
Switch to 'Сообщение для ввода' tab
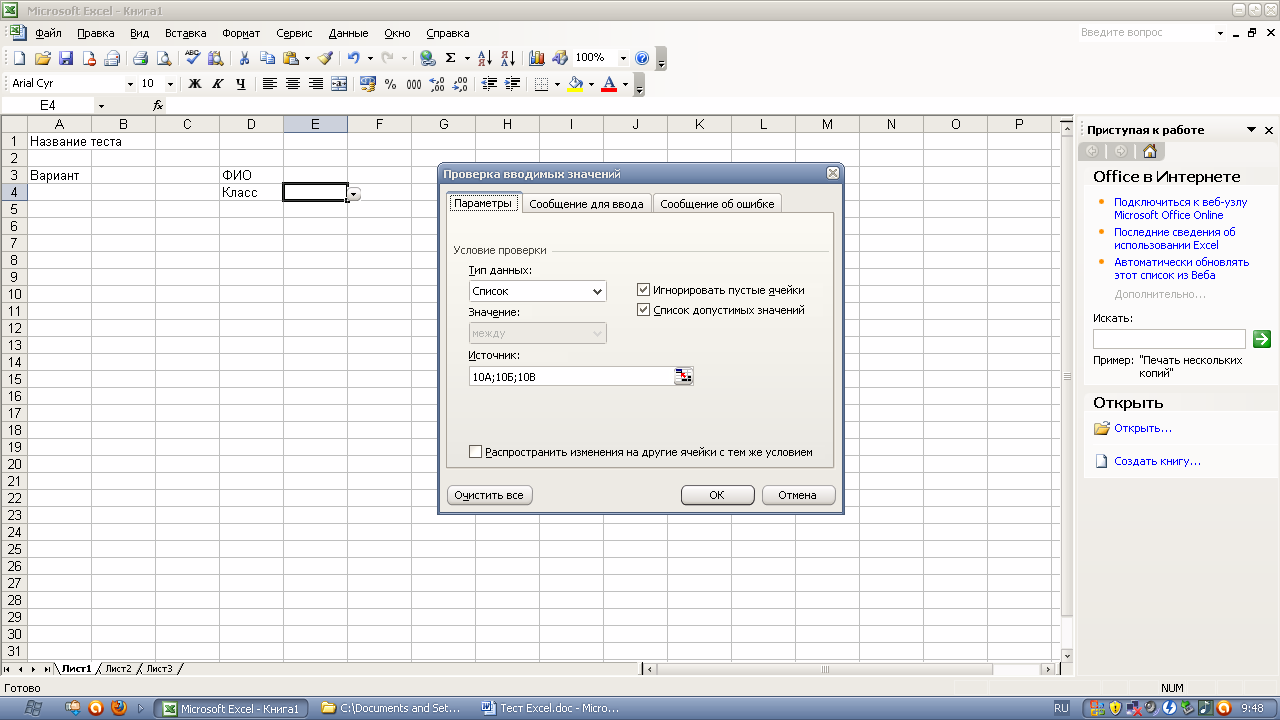pyautogui.click(x=586, y=204)
